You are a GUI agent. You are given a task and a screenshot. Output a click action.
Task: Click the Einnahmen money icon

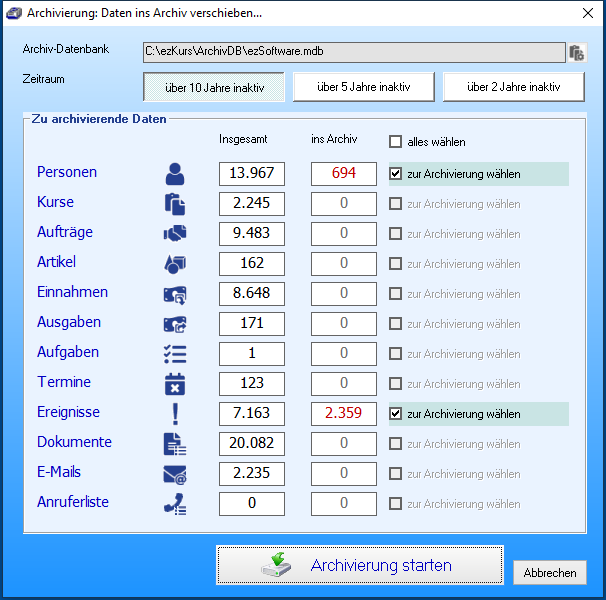[175, 294]
